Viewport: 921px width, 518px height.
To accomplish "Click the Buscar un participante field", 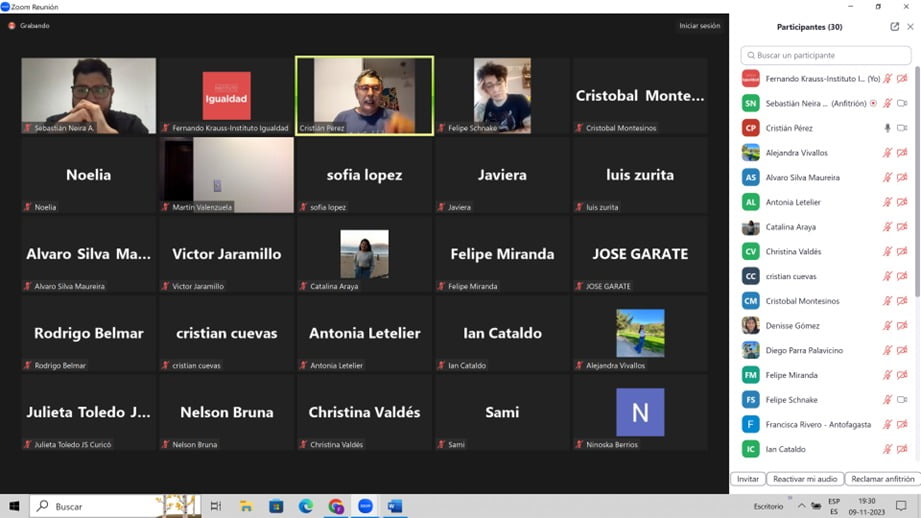I will [825, 56].
